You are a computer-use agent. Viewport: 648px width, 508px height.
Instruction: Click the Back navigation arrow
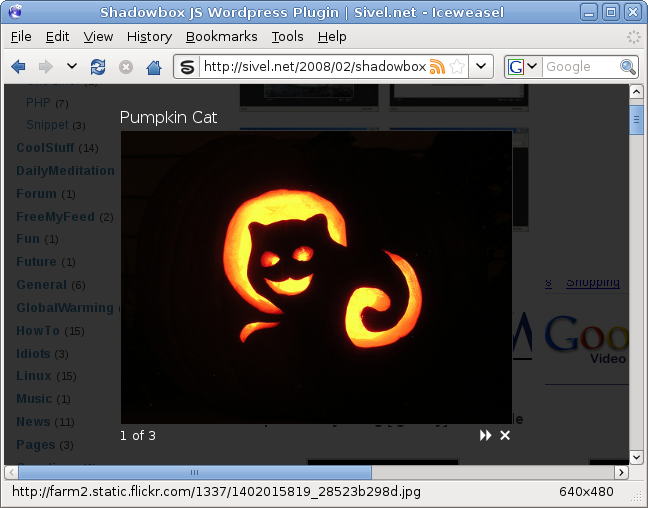[18, 67]
